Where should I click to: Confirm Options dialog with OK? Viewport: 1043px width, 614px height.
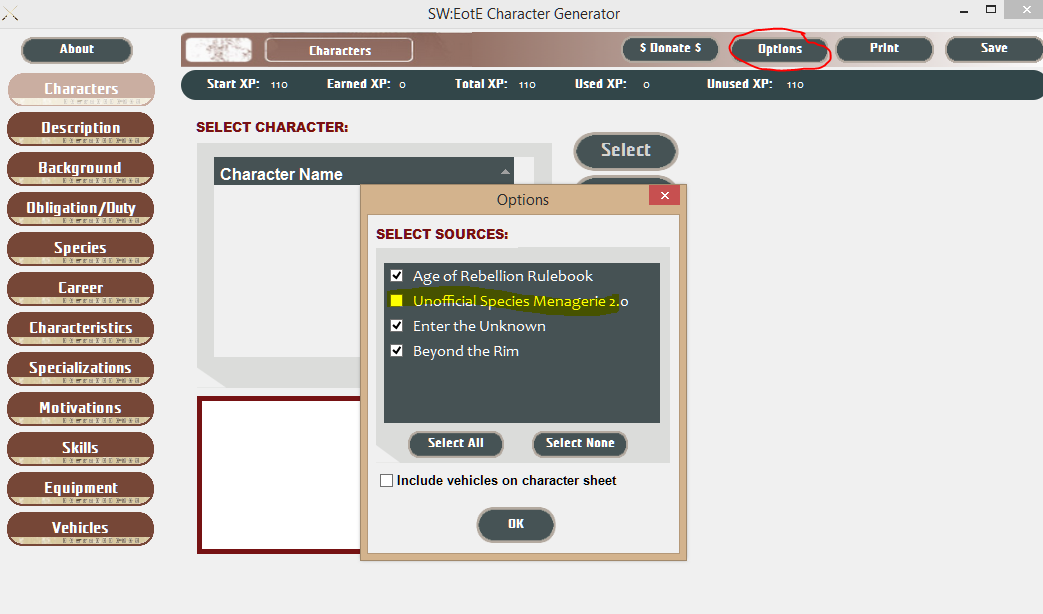point(516,524)
